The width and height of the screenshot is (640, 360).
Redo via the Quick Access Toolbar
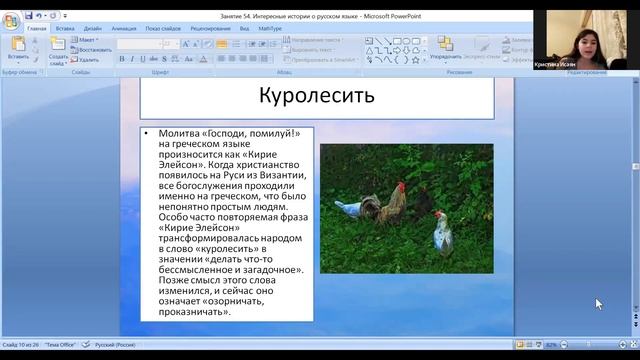[53, 16]
